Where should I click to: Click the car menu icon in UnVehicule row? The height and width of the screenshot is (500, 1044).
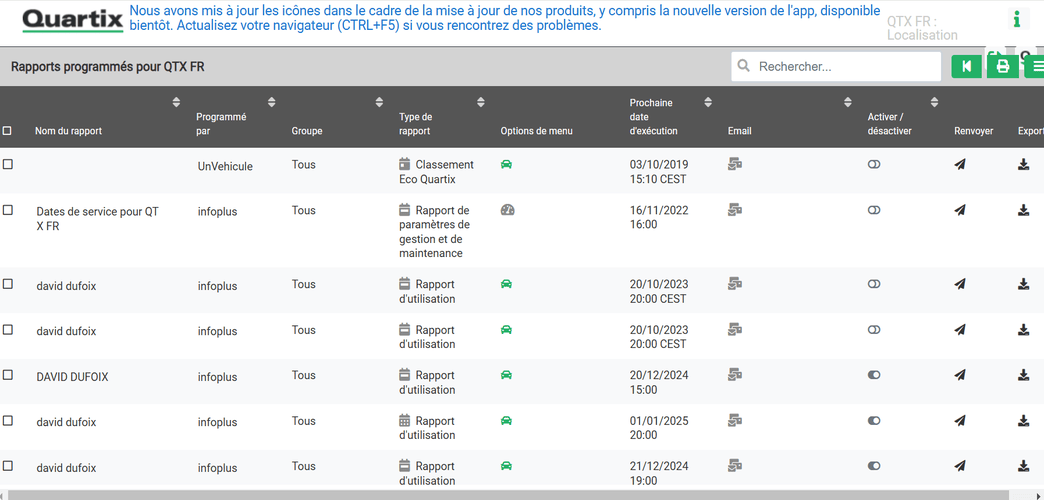click(x=506, y=164)
